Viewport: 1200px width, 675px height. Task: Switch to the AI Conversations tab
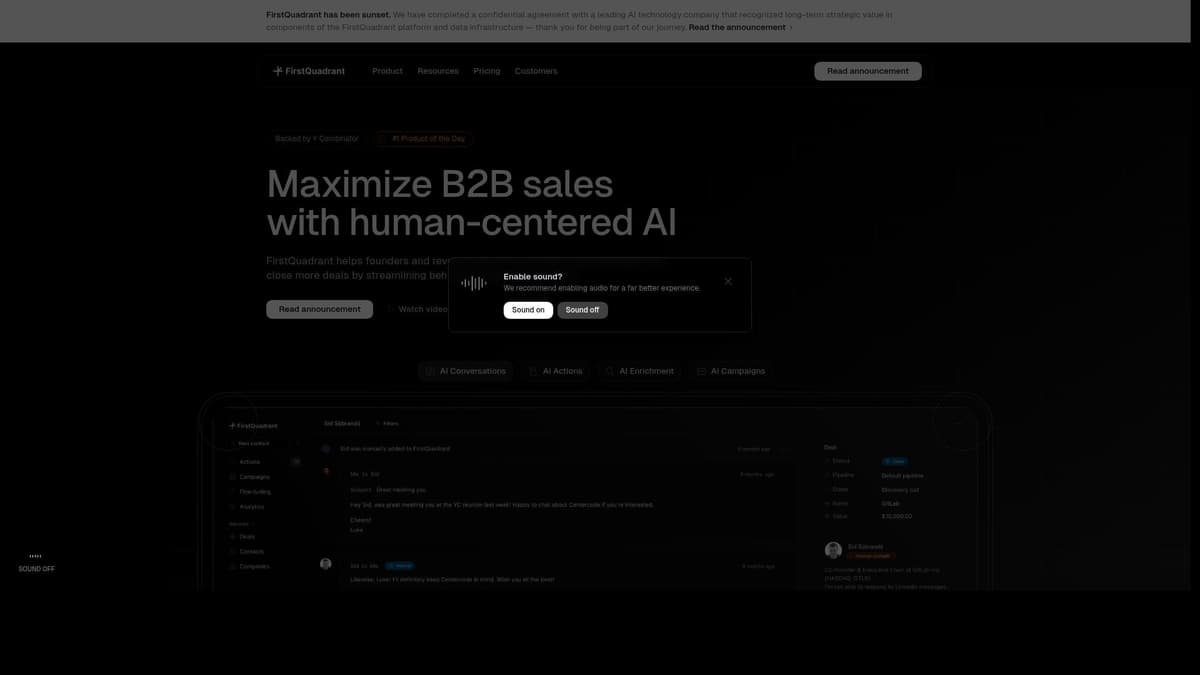466,371
